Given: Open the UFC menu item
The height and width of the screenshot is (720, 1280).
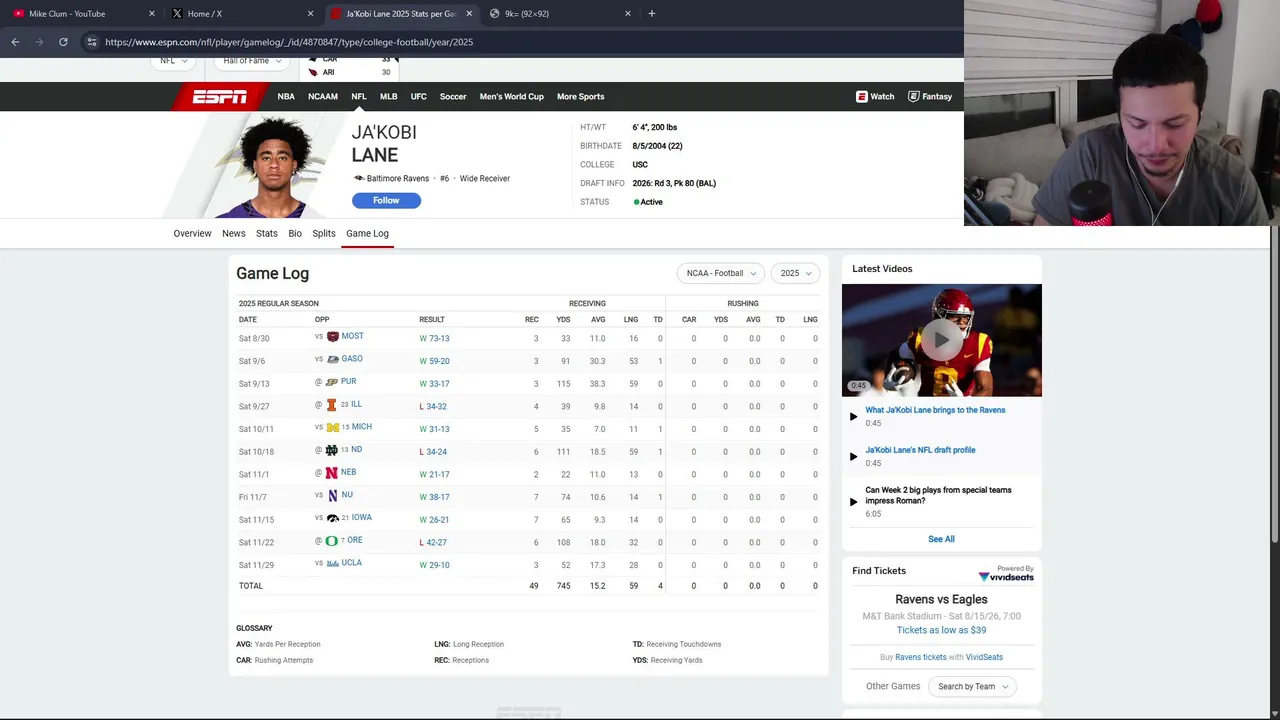Looking at the screenshot, I should coord(419,96).
